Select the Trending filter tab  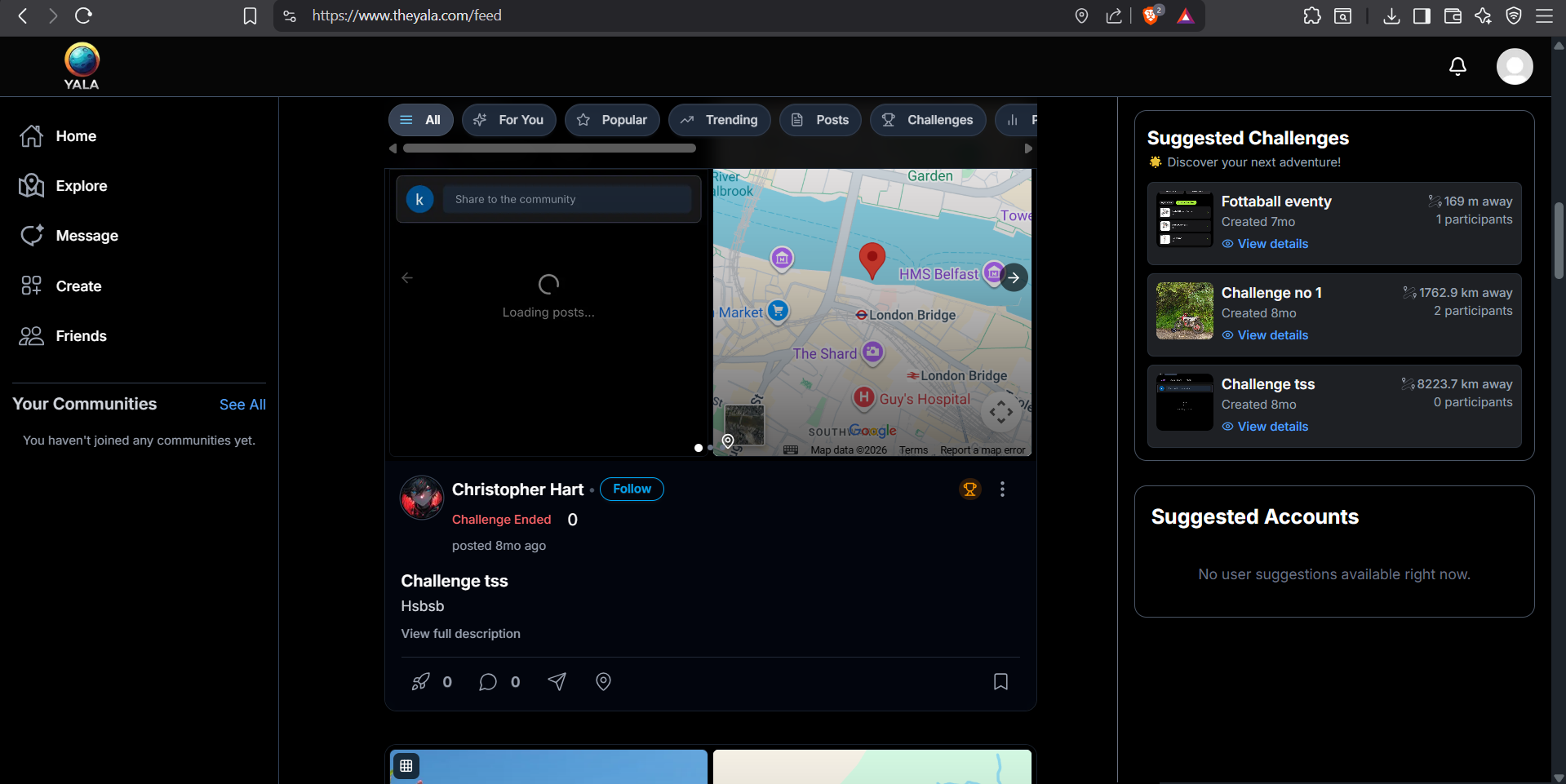pos(719,120)
